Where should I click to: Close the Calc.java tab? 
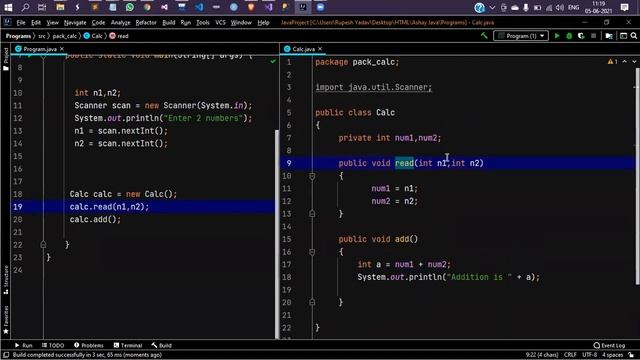(320, 49)
